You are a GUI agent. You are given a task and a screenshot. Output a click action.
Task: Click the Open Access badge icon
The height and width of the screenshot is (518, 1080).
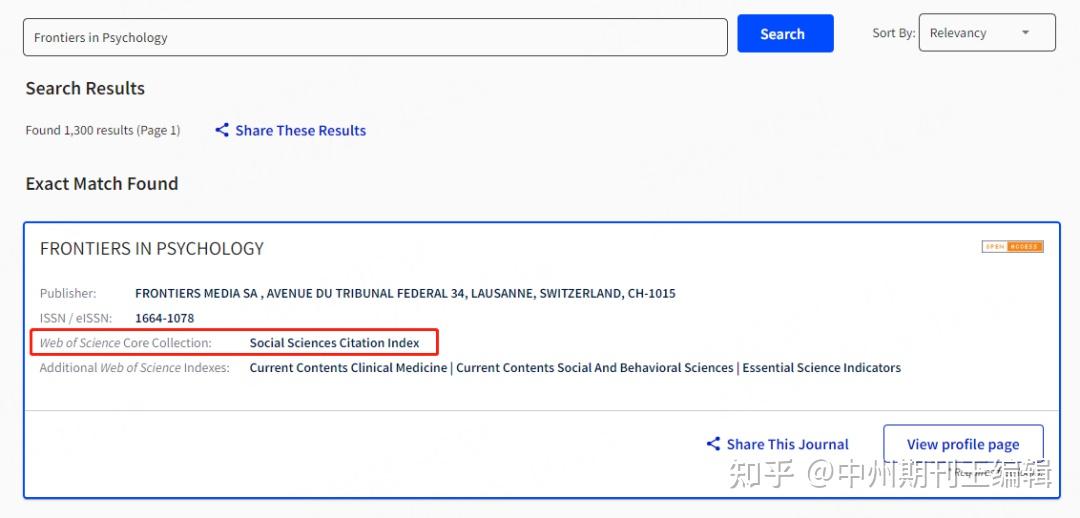click(x=1012, y=247)
